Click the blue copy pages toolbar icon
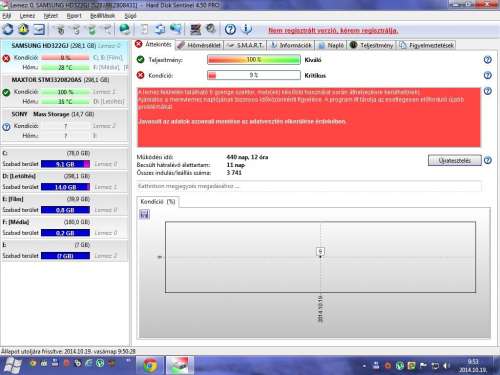The width and height of the screenshot is (500, 375). coord(160,30)
